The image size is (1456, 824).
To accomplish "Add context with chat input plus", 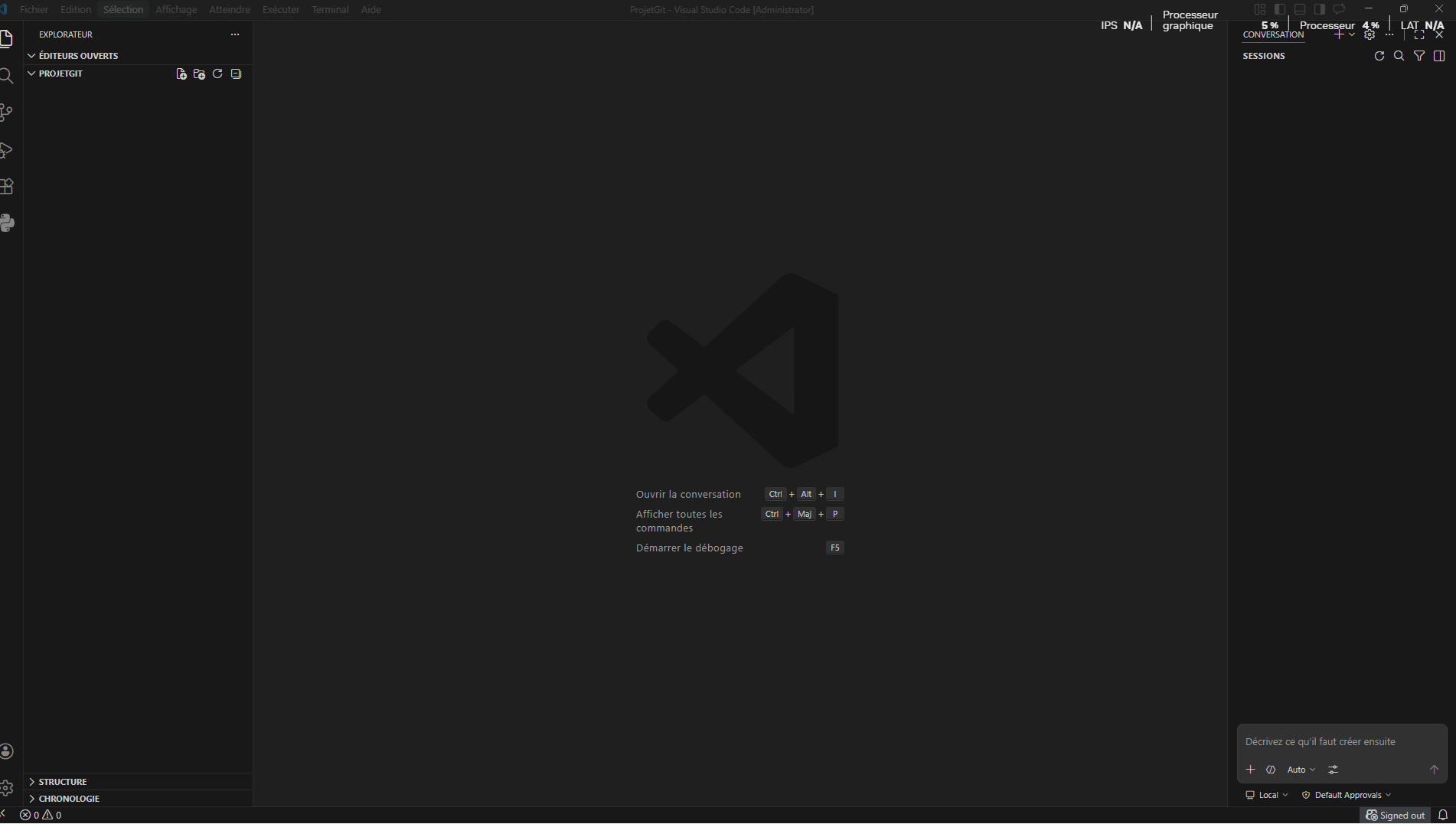I will [x=1251, y=770].
